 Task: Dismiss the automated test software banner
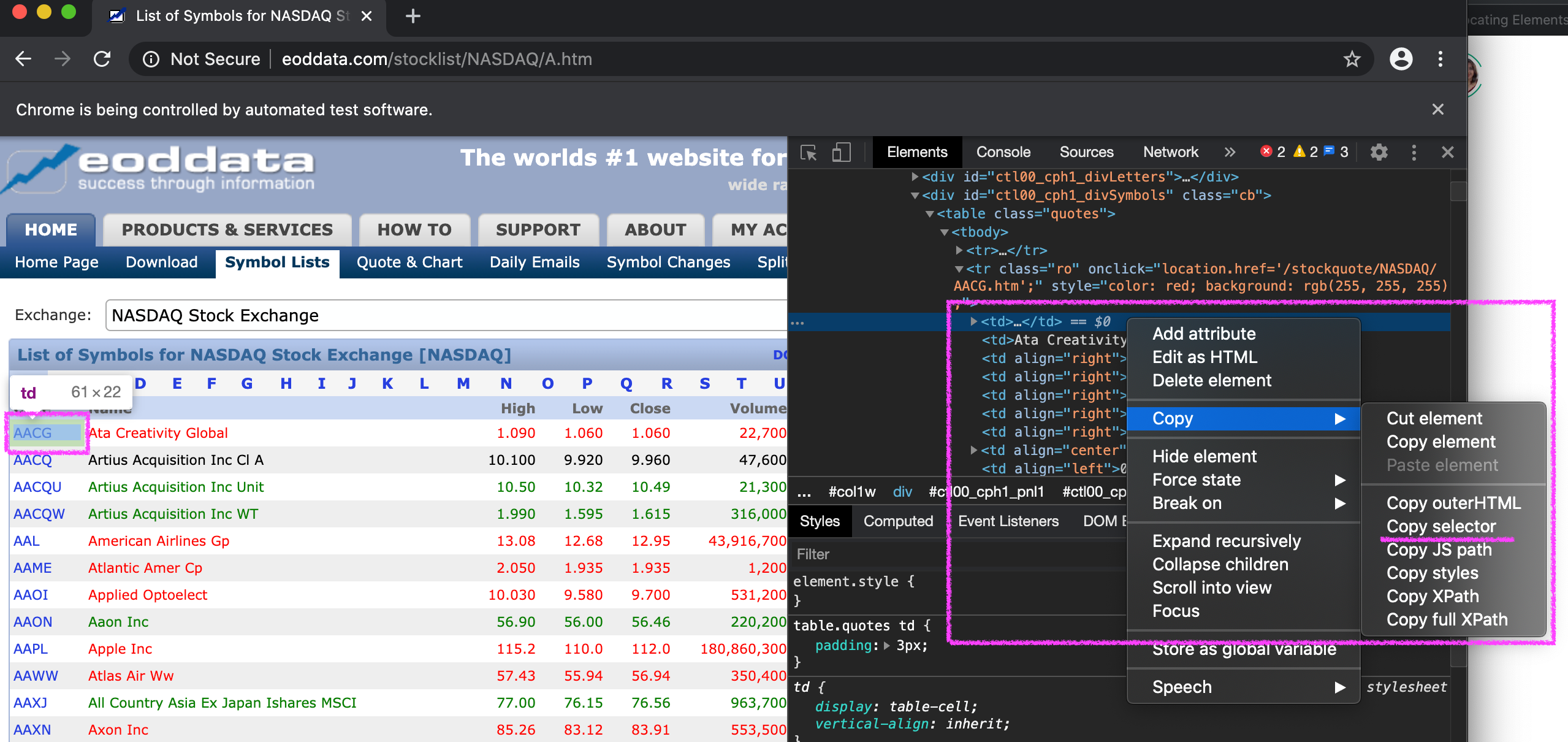(x=1437, y=110)
